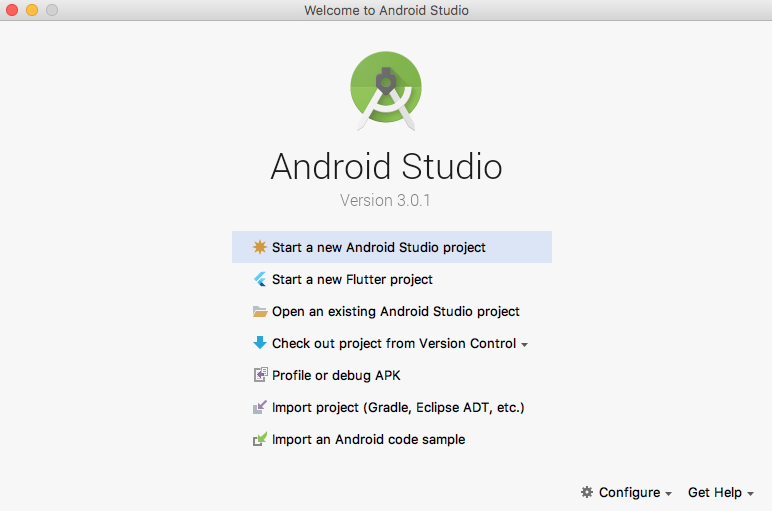
Task: Minimize the window with yellow button
Action: pyautogui.click(x=32, y=10)
